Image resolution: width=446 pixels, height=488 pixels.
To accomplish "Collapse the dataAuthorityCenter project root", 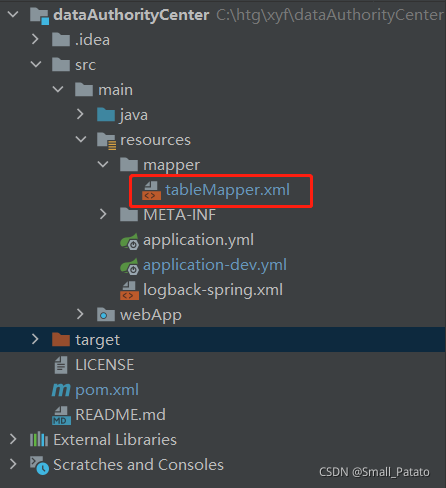I will (x=13, y=14).
